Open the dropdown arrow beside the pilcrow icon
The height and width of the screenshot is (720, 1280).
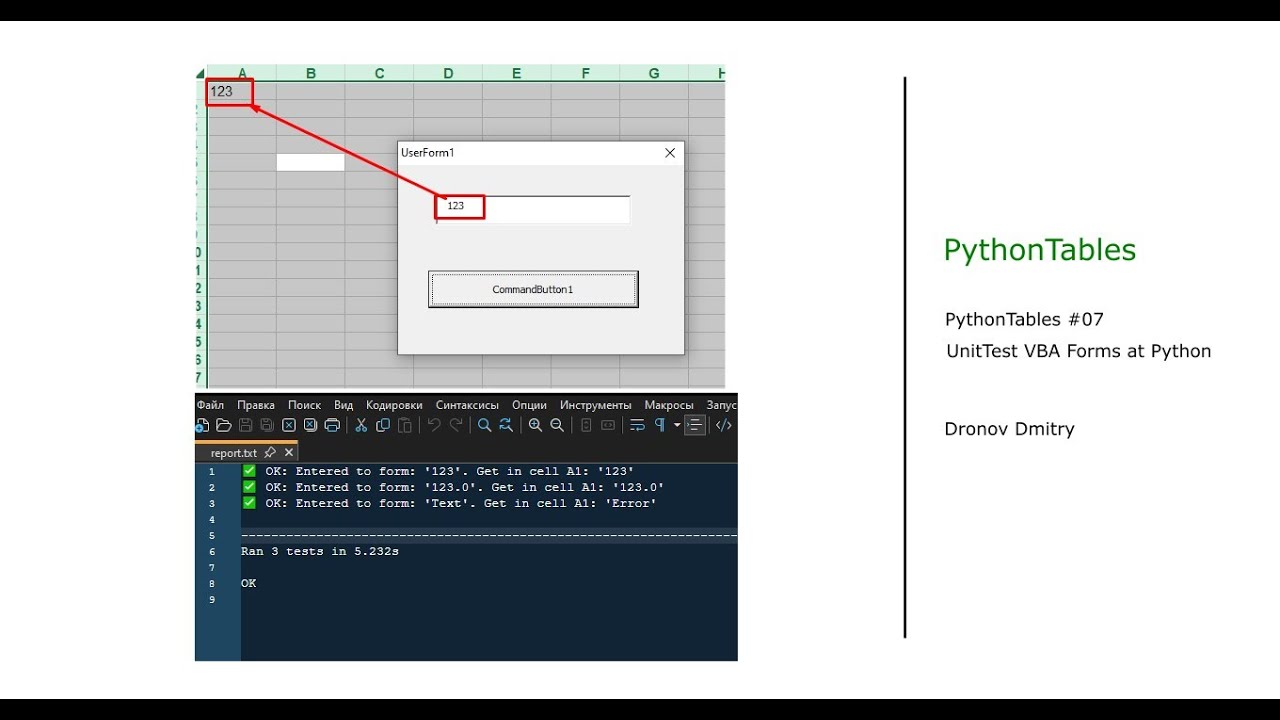[x=677, y=425]
